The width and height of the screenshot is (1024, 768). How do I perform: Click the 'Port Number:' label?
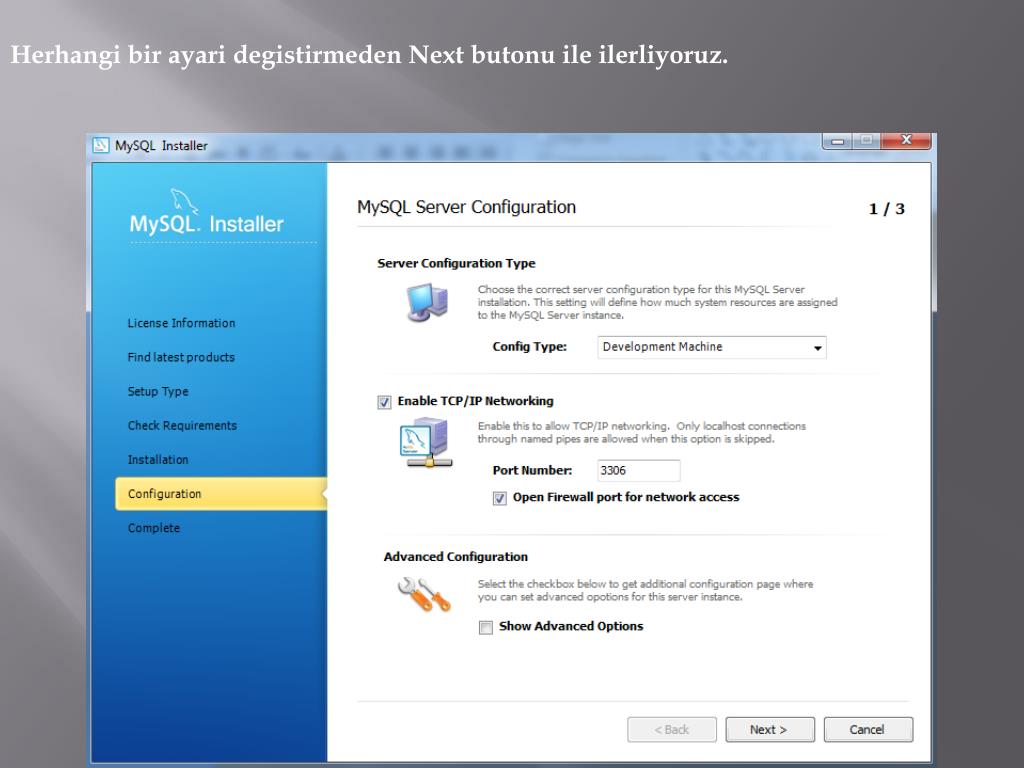coord(532,470)
